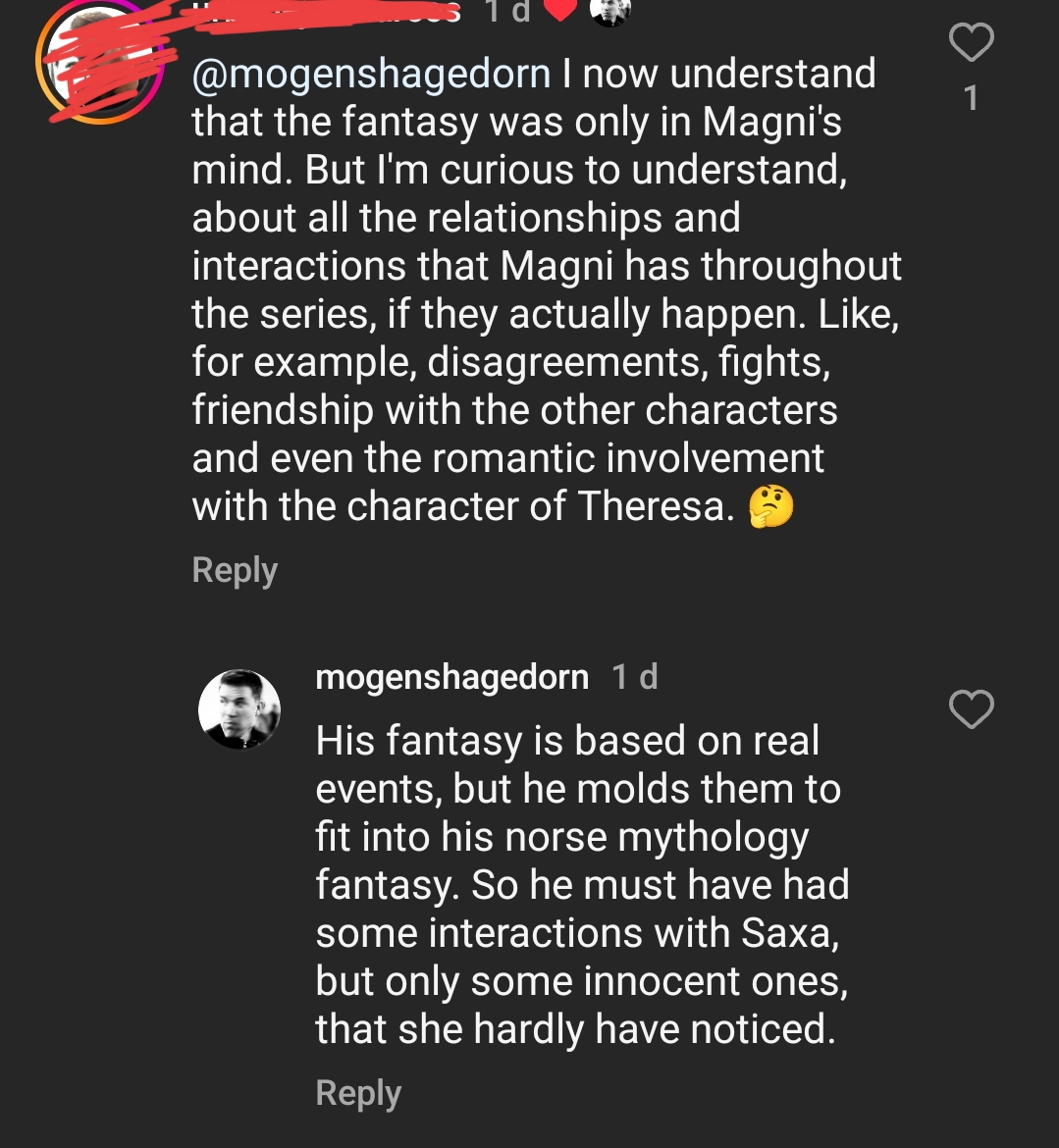This screenshot has height=1148, width=1059.
Task: Like mogenshagedorn's reply with the heart icon
Action: click(x=972, y=709)
